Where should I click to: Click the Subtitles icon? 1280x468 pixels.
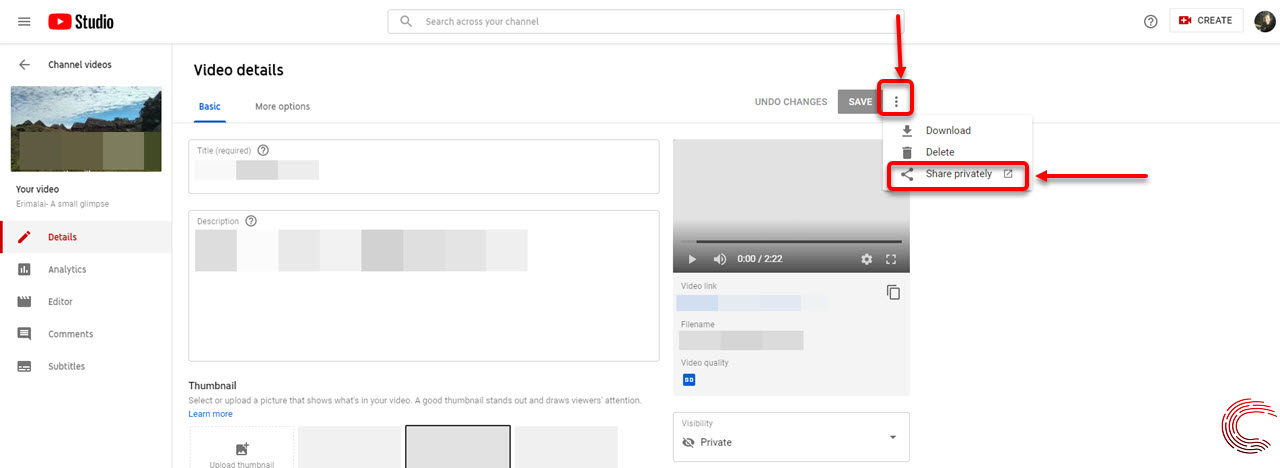point(24,366)
